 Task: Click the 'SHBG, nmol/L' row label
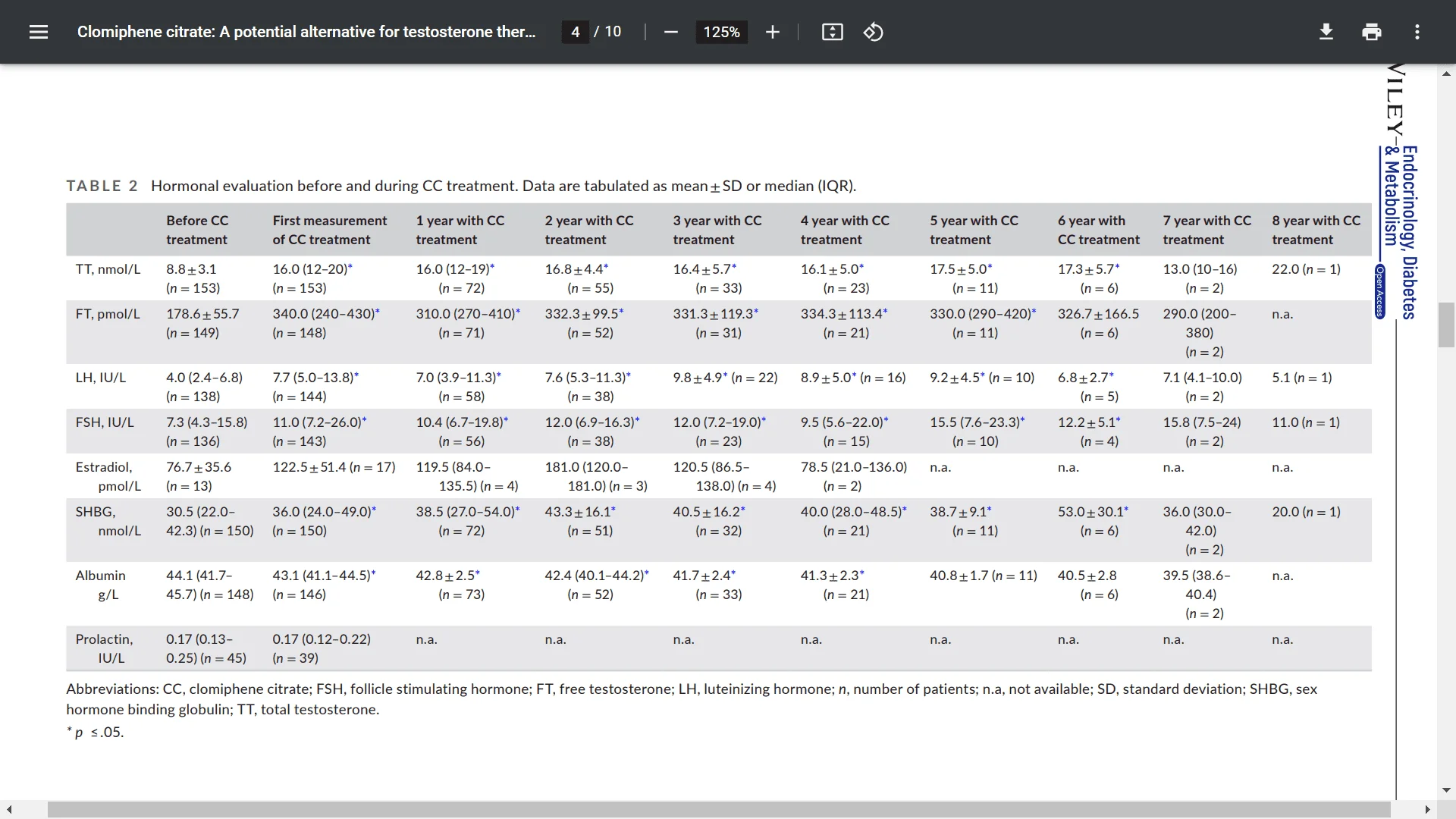tap(108, 521)
